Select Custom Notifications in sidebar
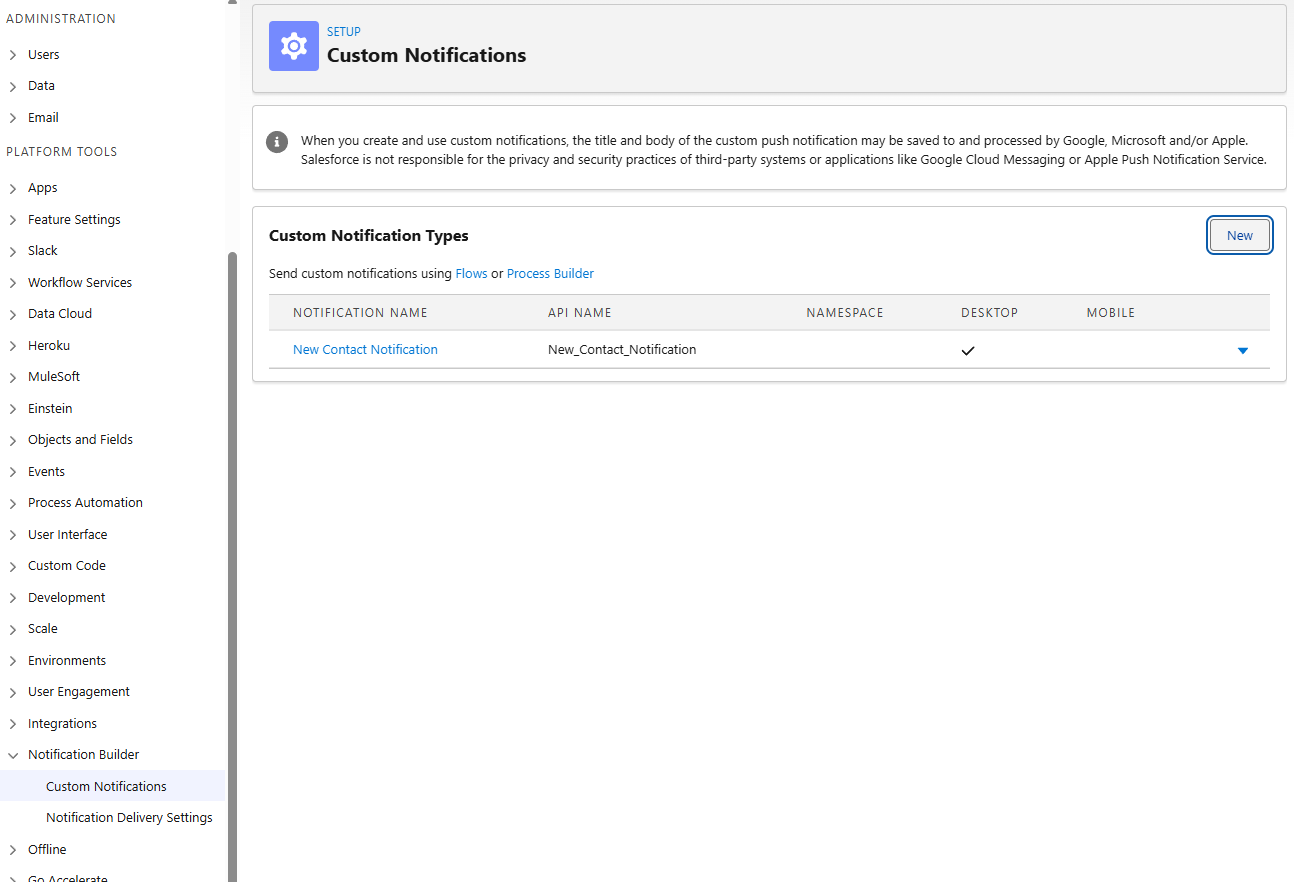Screen dimensions: 1294x882 point(106,786)
